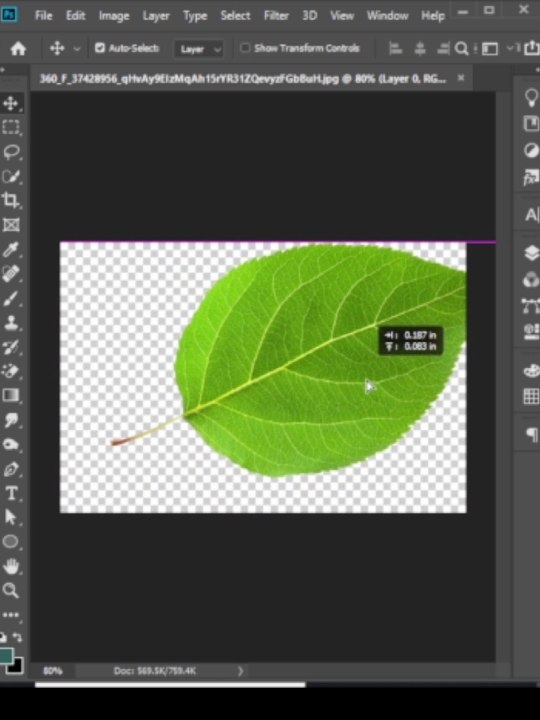
Task: Open the Layer menu
Action: tap(156, 16)
